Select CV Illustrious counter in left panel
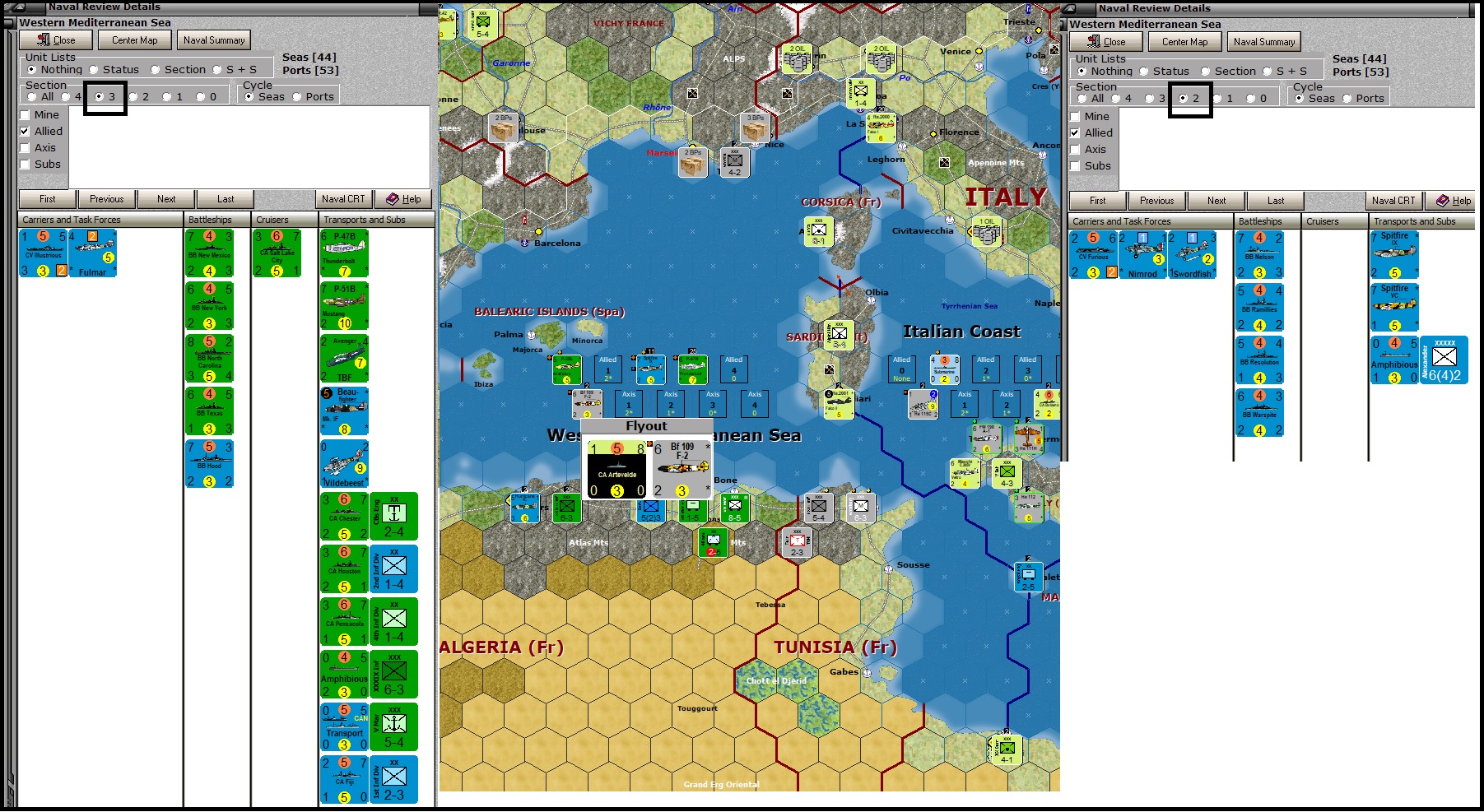Viewport: 1484px width, 812px height. click(x=44, y=253)
